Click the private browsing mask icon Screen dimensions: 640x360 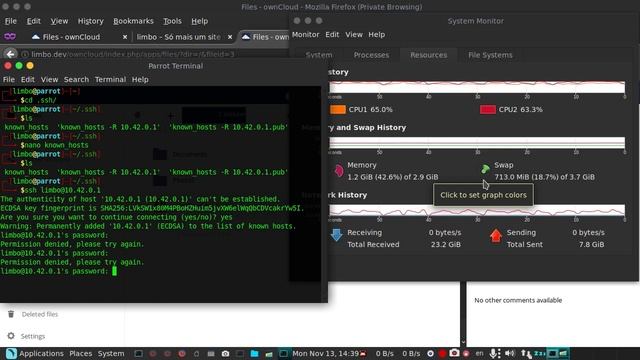(x=10, y=37)
